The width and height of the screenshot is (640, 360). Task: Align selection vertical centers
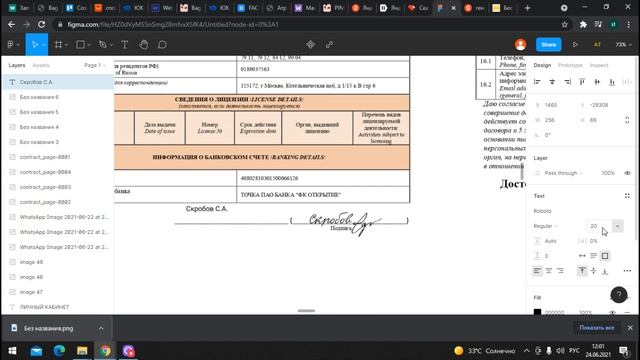click(x=597, y=82)
